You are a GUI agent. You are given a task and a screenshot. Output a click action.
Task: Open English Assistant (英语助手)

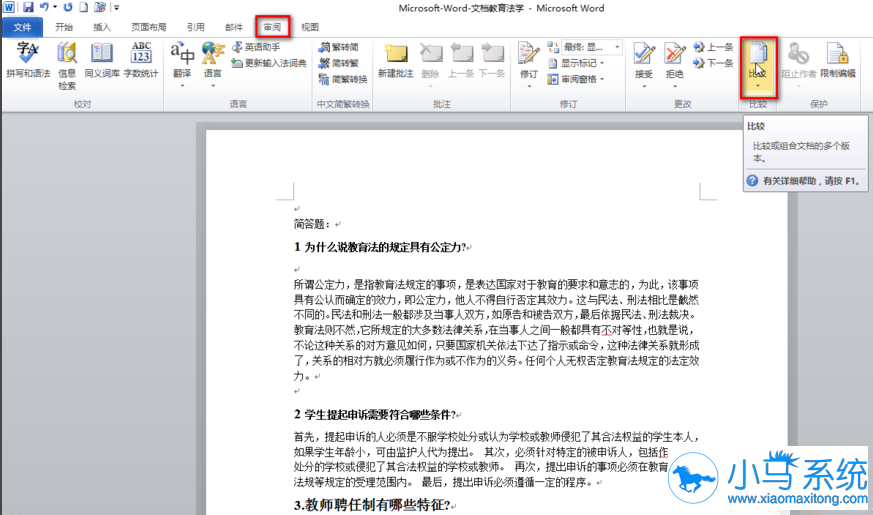coord(257,47)
